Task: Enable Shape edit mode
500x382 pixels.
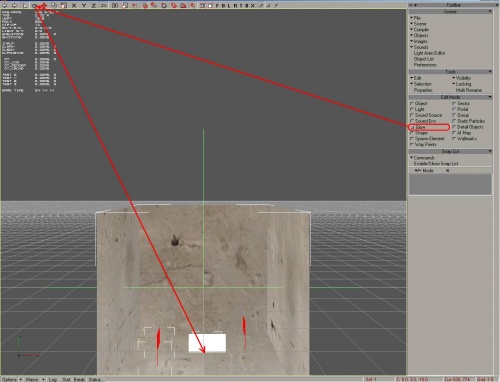Action: (419, 133)
